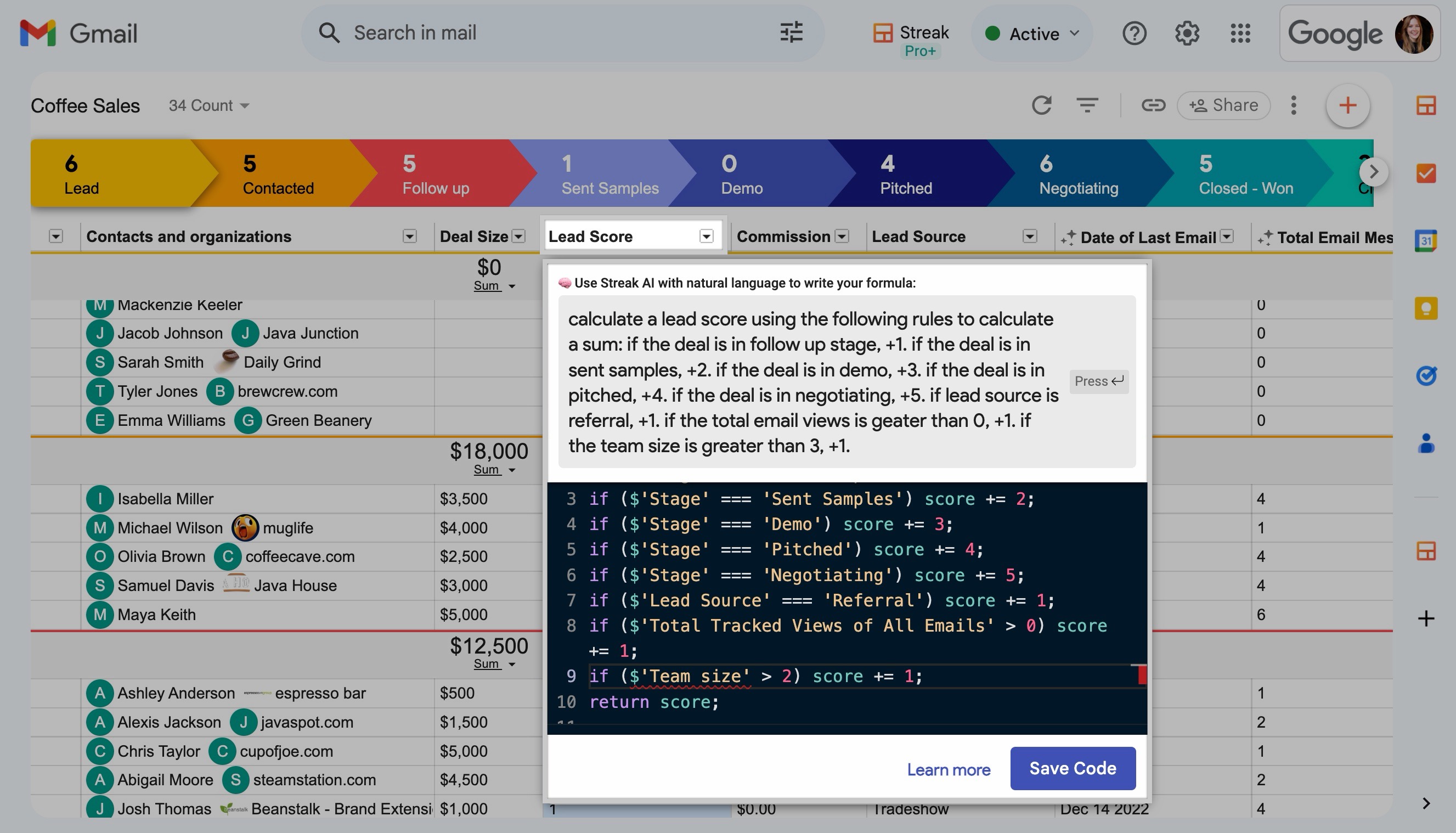Open the Lead Score column menu arrow
The width and height of the screenshot is (1456, 833).
(706, 237)
